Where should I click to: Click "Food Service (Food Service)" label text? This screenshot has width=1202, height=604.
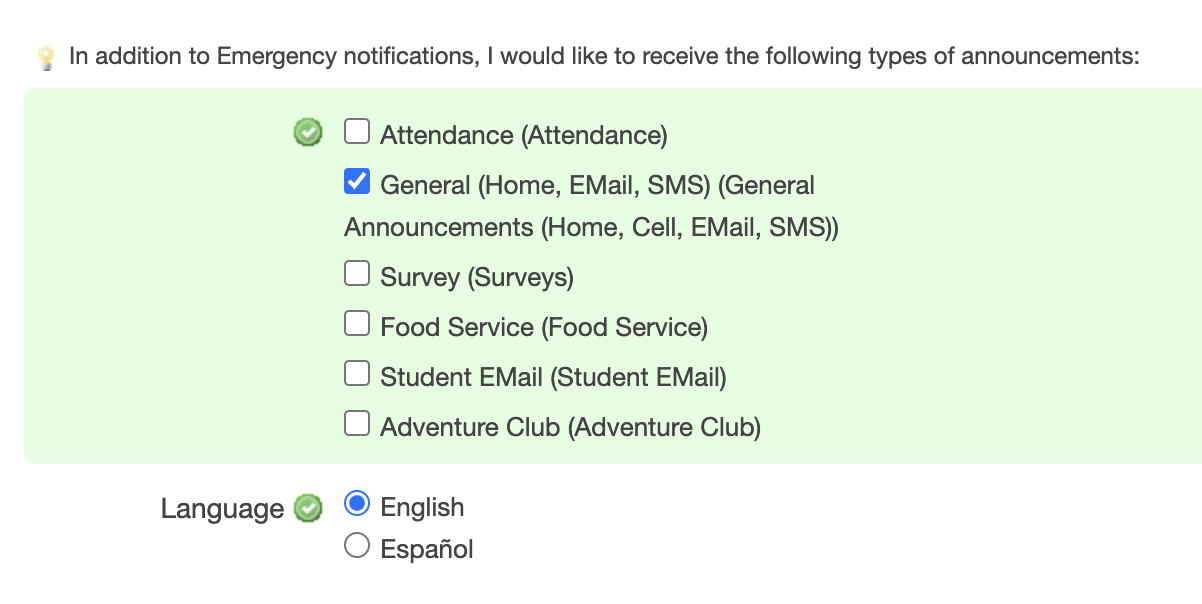click(x=544, y=327)
